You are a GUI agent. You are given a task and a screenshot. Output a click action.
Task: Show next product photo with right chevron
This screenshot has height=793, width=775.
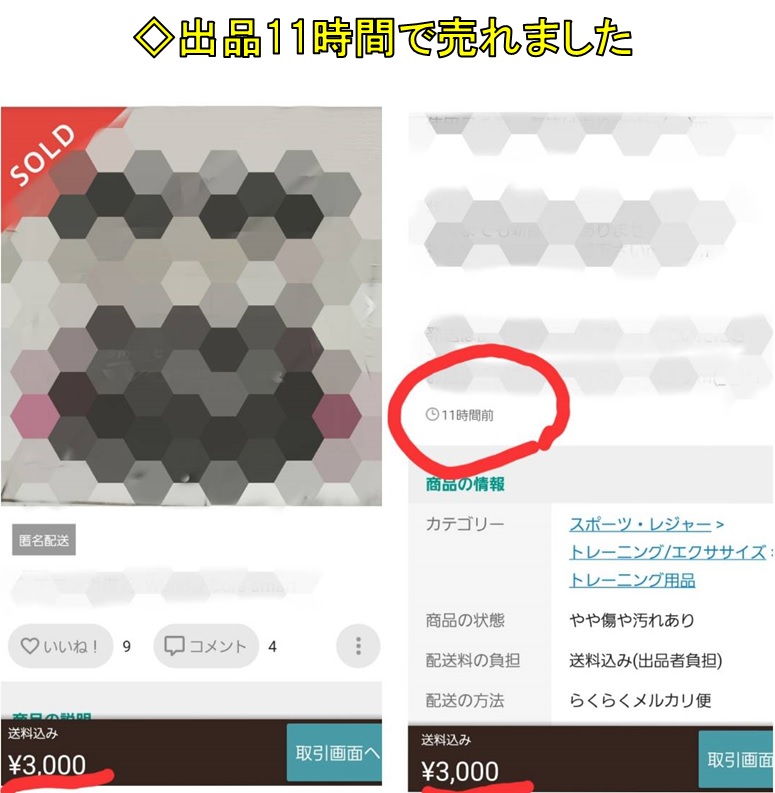pyautogui.click(x=370, y=306)
